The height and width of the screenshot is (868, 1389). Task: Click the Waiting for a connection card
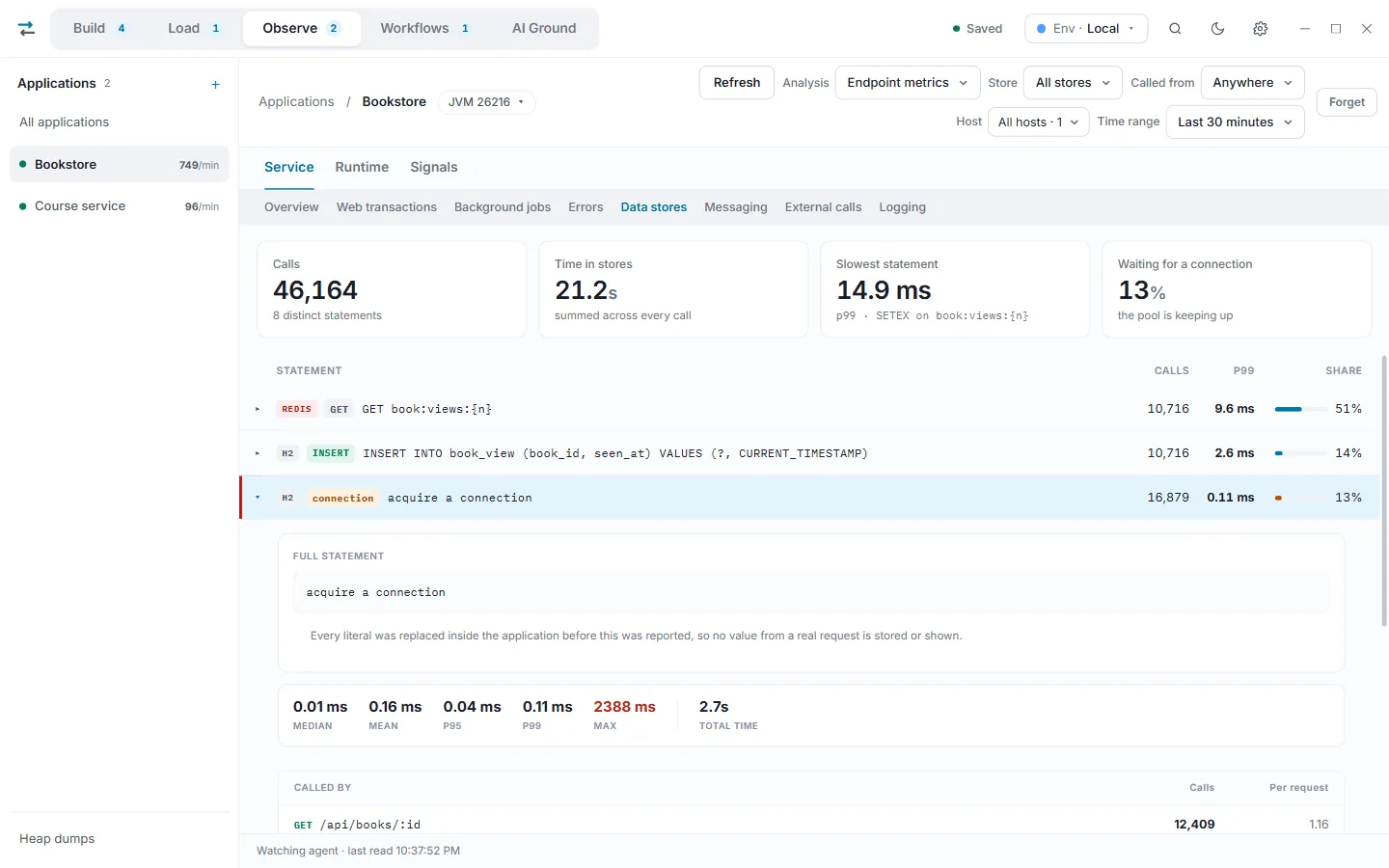[x=1237, y=289]
